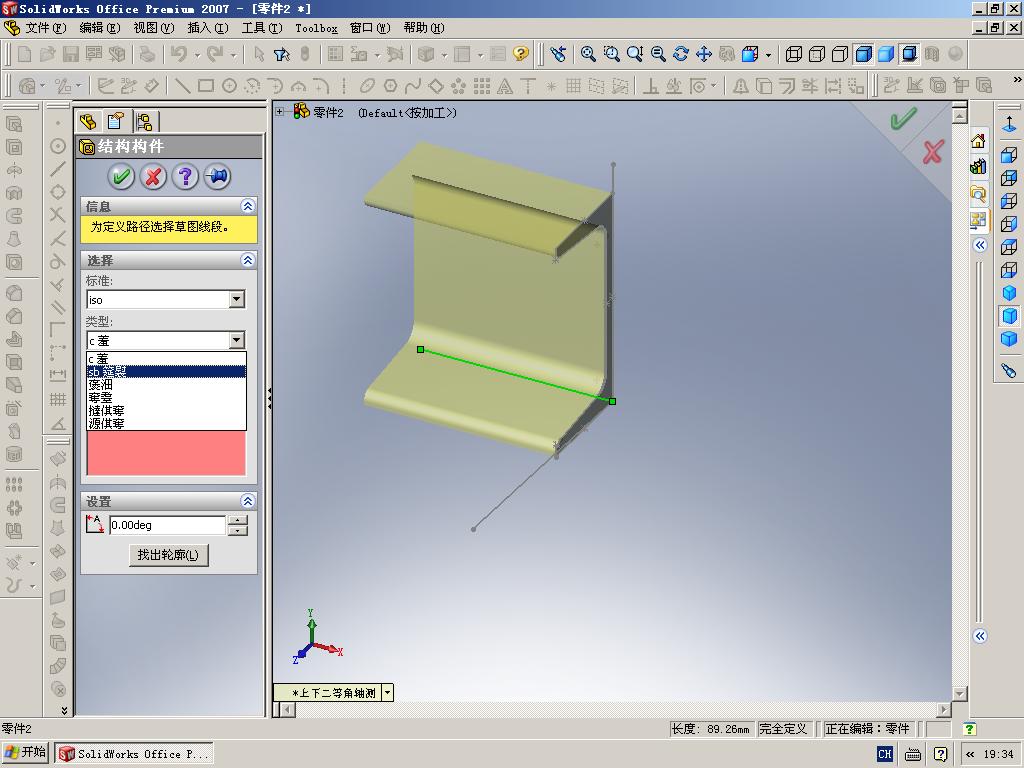The image size is (1024, 768).
Task: Expand the toolbar overflow chevron at far right
Action: (1017, 80)
